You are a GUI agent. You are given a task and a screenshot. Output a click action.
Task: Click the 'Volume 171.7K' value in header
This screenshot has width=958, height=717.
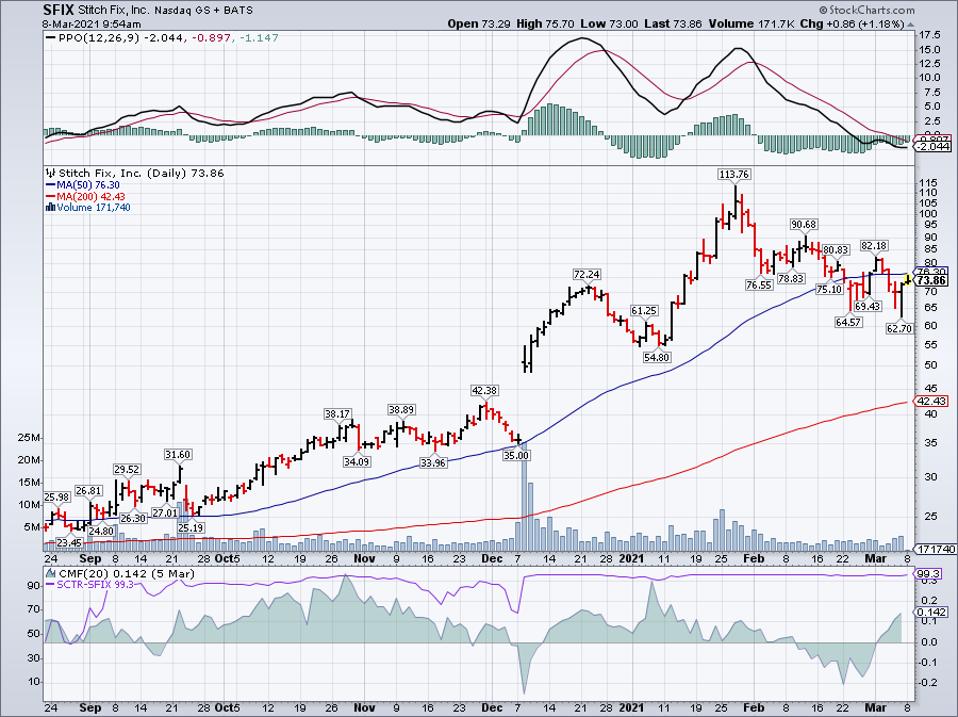(x=751, y=24)
